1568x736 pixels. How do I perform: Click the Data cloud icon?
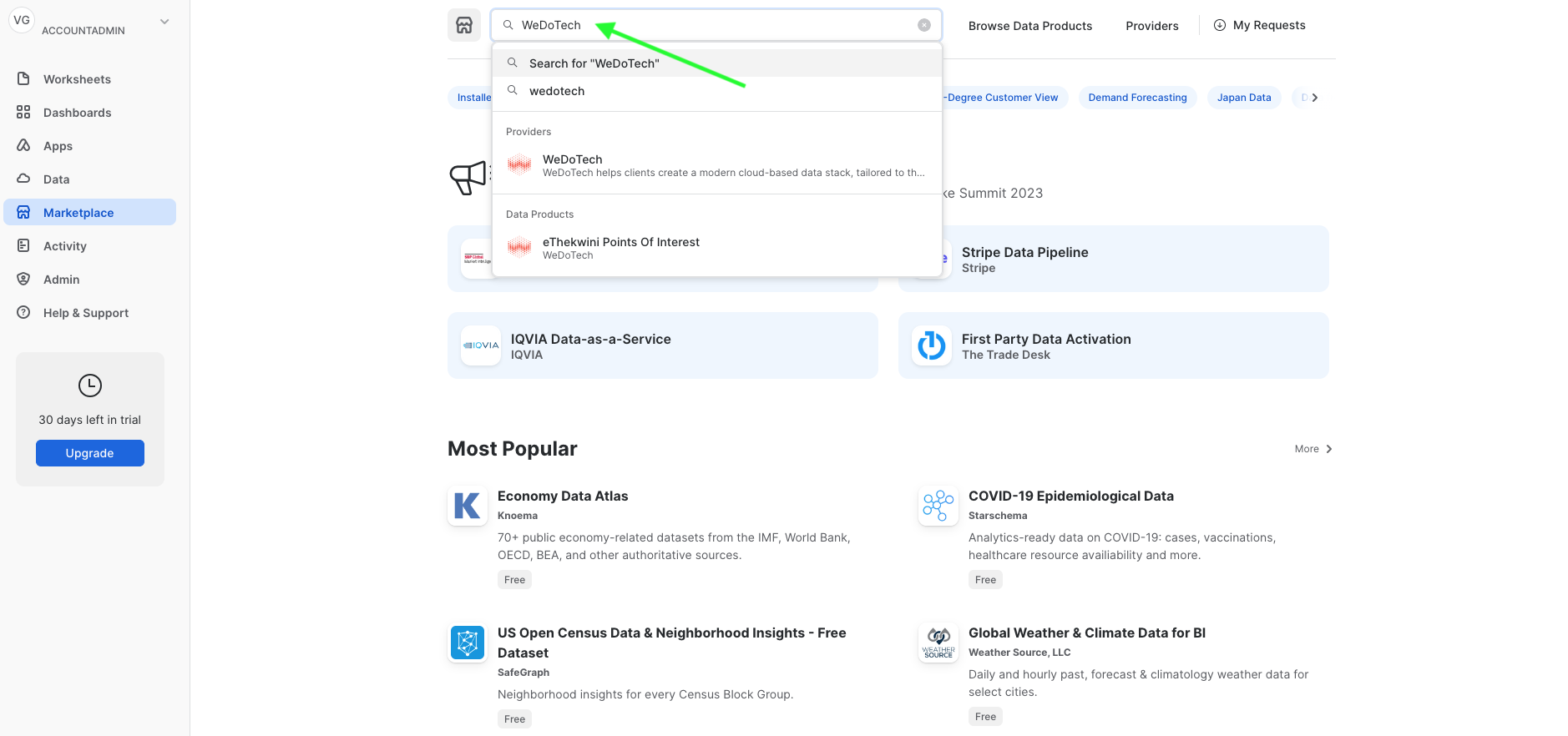[x=23, y=179]
